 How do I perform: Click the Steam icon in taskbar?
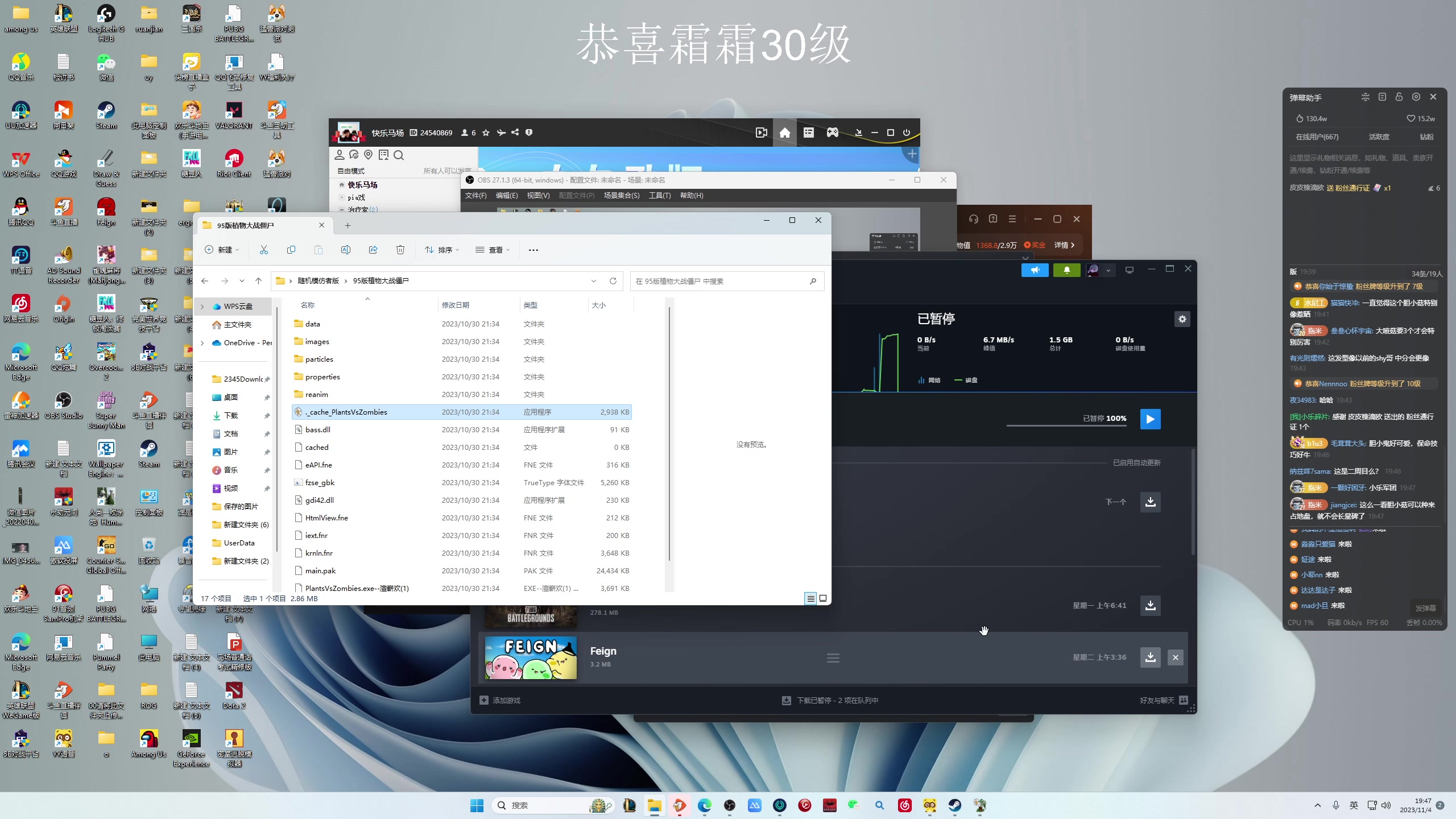[955, 805]
